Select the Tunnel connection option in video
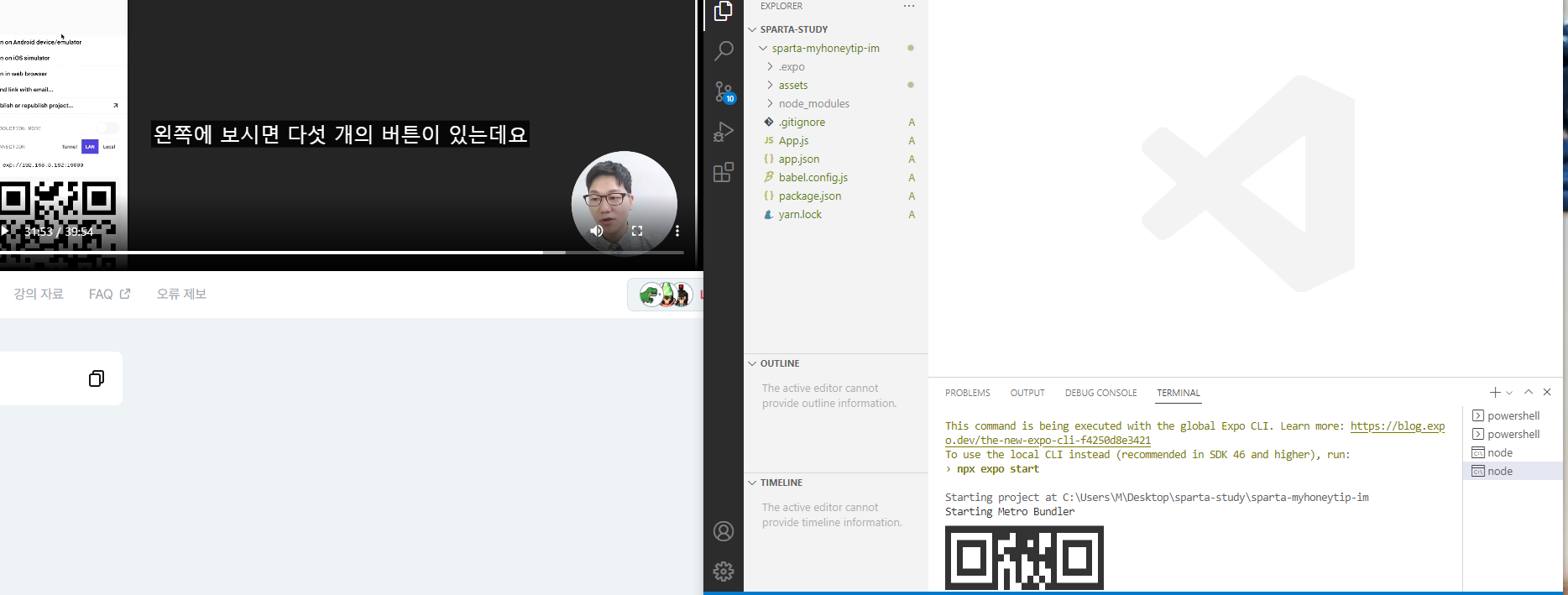The width and height of the screenshot is (1568, 595). [x=70, y=147]
